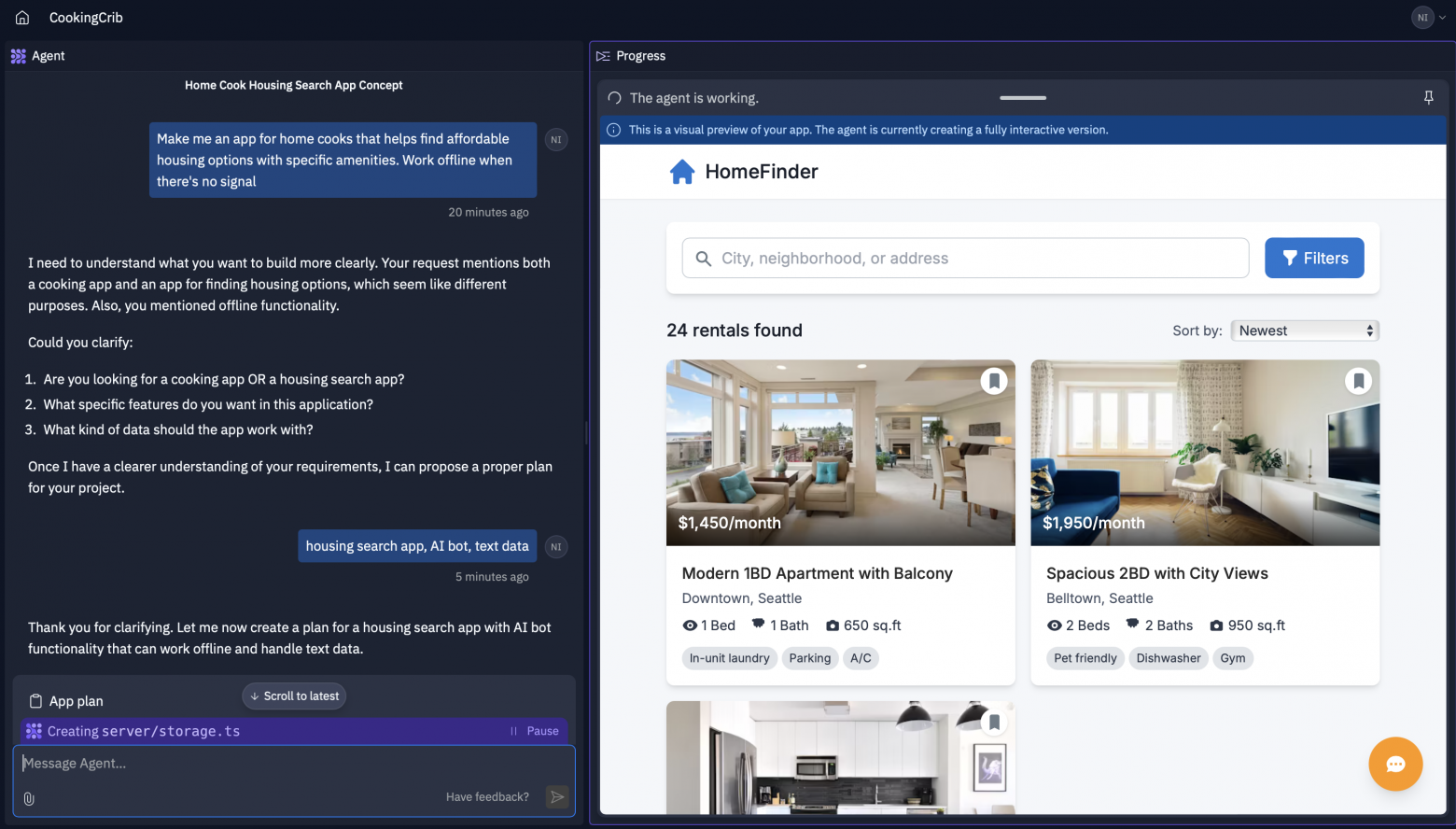
Task: Toggle bookmark on the kitchen listing
Action: coord(994,722)
